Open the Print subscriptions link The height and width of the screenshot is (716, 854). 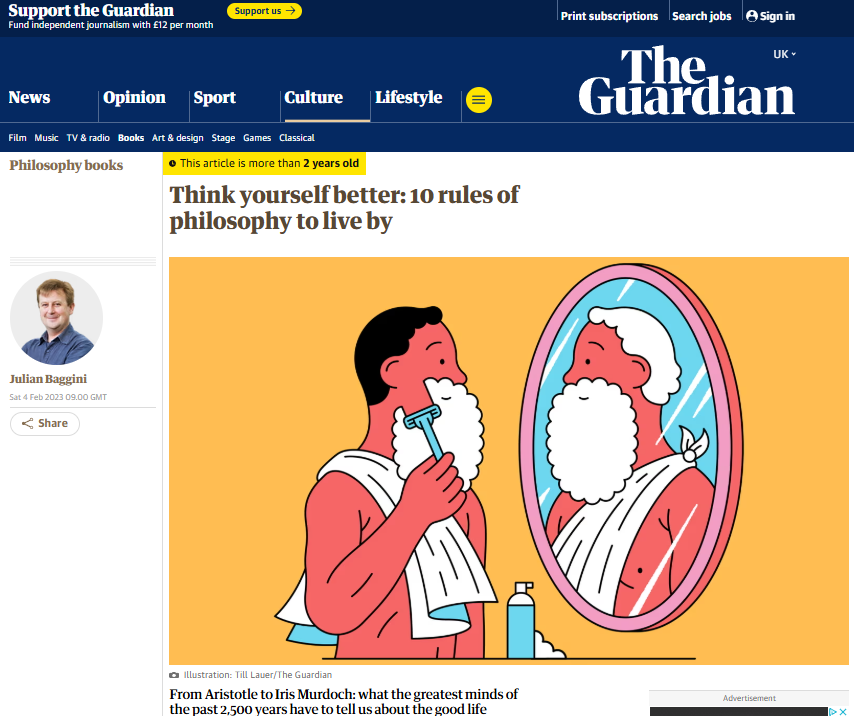pyautogui.click(x=609, y=16)
